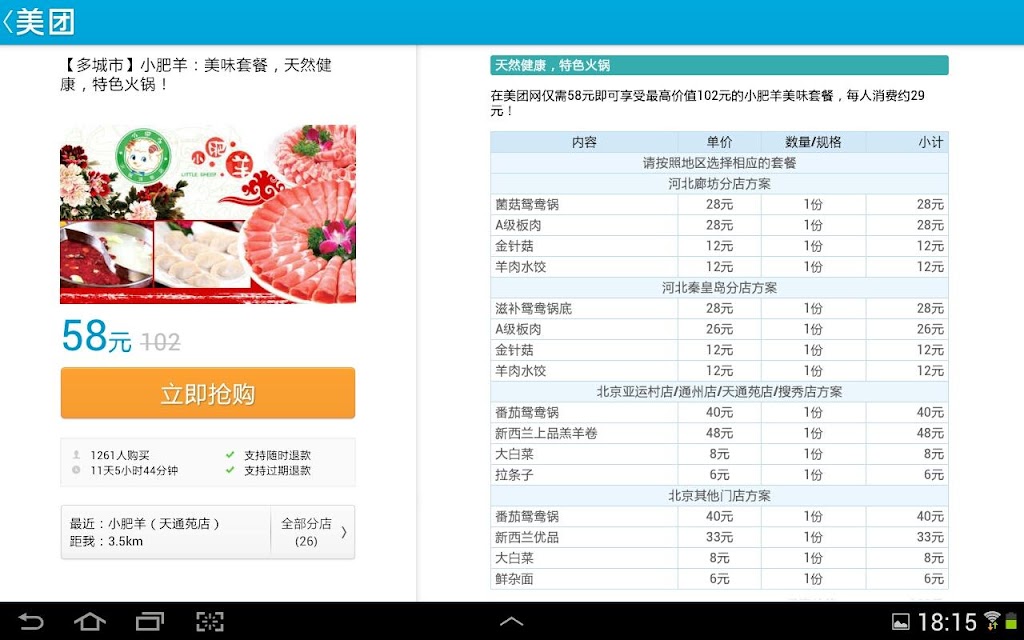1024x640 pixels.
Task: Tap the 支持随时退款 label
Action: (278, 455)
